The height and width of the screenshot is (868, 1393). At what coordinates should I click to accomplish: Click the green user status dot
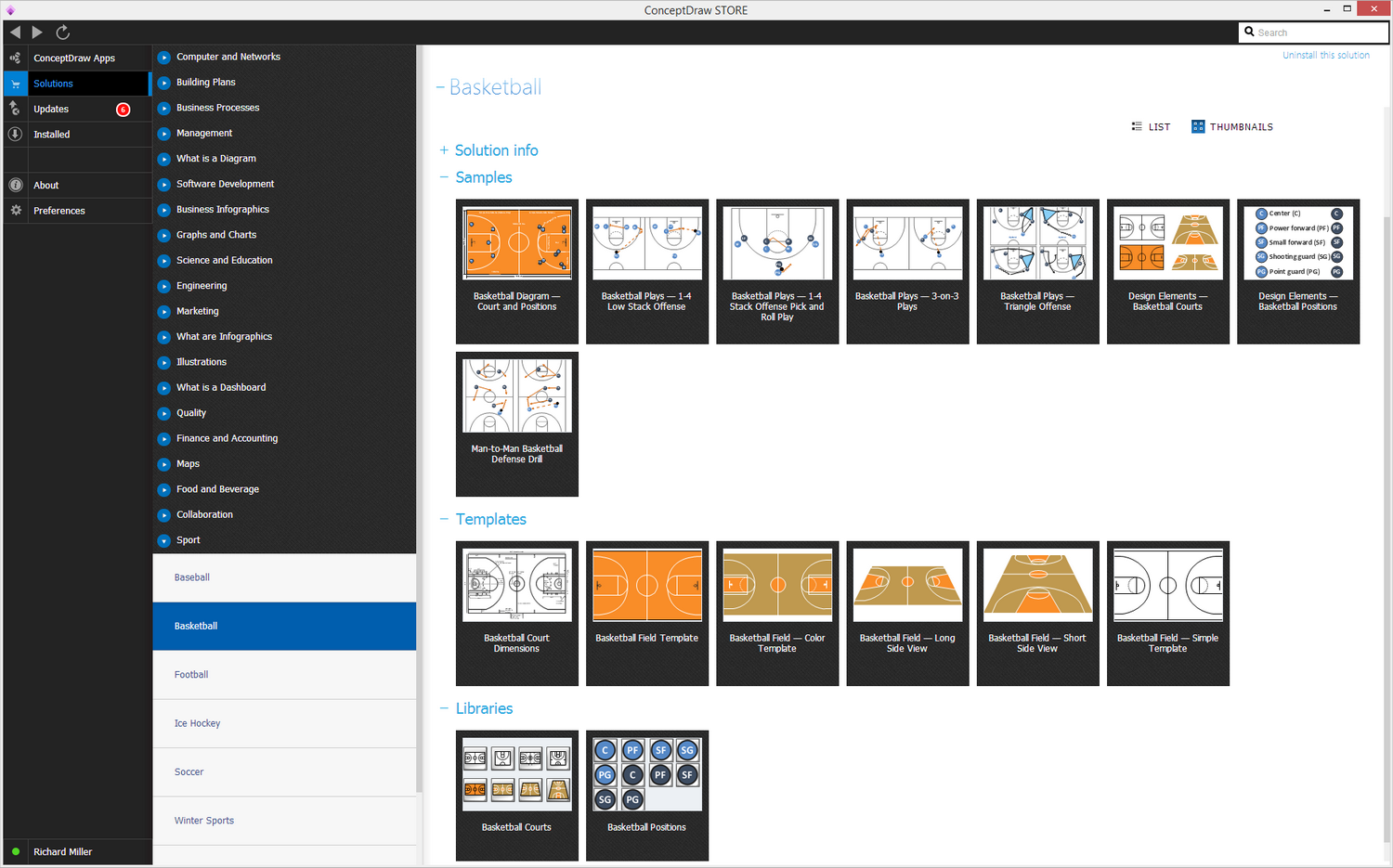click(16, 851)
